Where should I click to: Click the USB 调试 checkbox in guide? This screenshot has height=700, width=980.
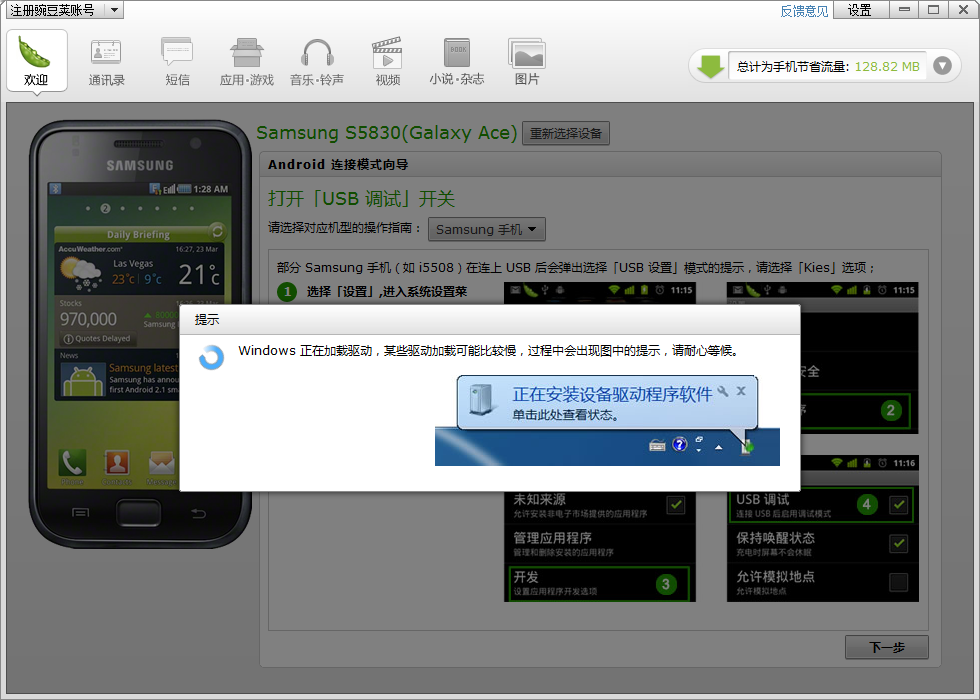pos(899,504)
